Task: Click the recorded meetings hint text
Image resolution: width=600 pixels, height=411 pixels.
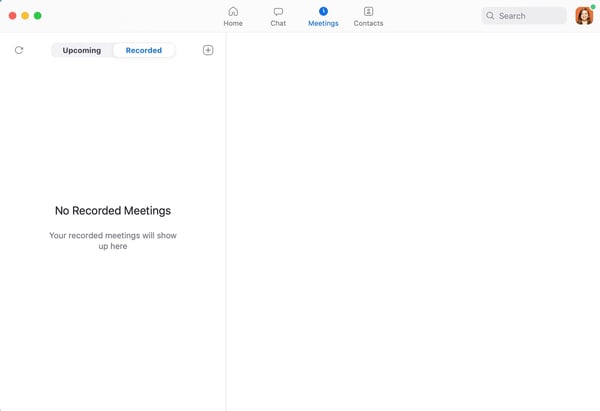Action: 113,241
